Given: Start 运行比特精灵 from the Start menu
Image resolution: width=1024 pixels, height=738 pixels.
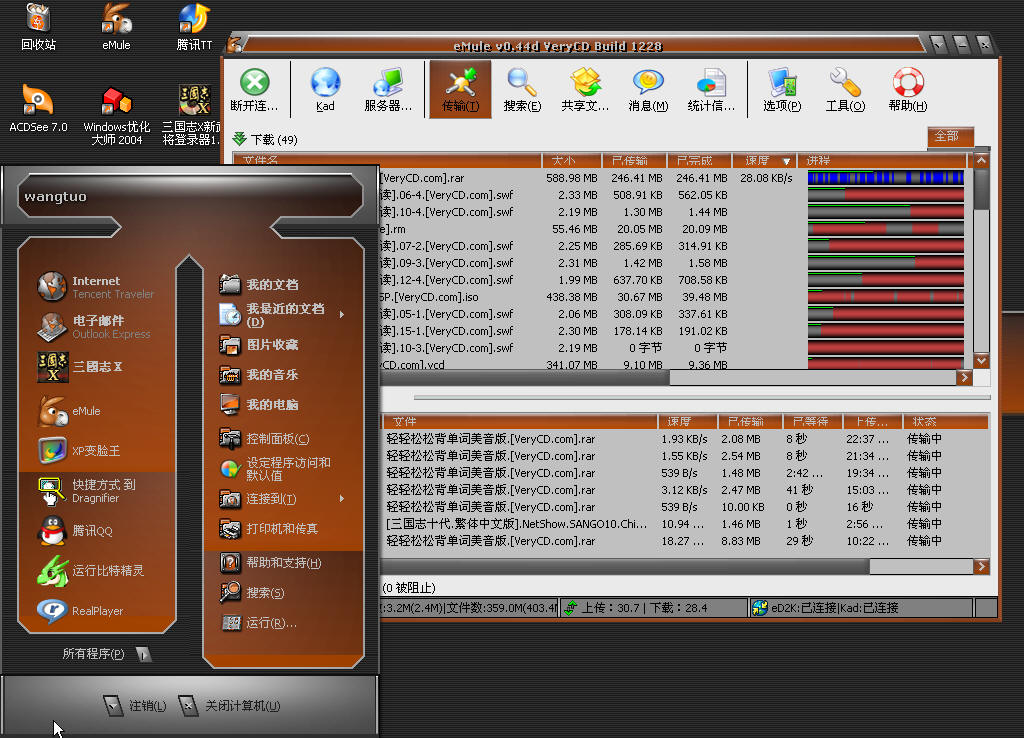Looking at the screenshot, I should [x=91, y=570].
